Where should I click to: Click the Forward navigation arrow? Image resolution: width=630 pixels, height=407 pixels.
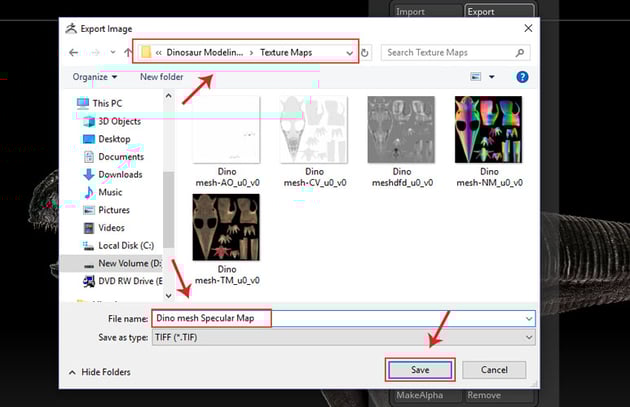[x=95, y=53]
